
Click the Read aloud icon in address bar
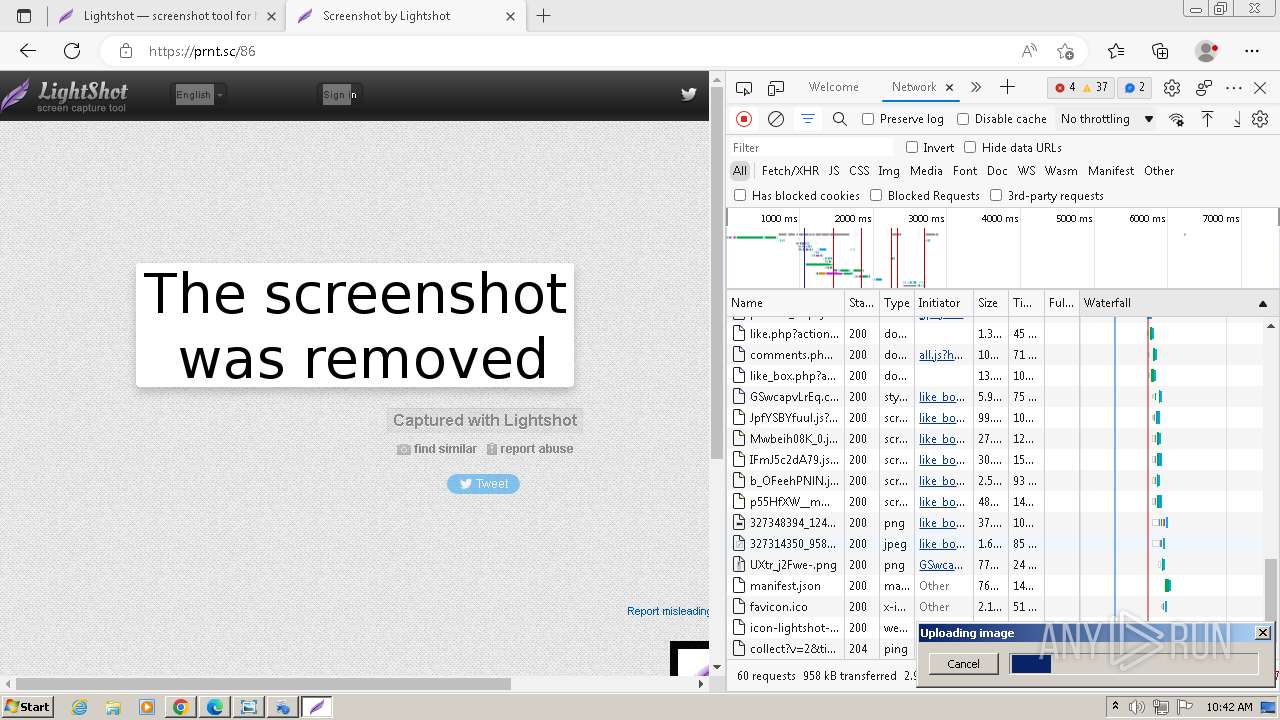tap(1029, 51)
